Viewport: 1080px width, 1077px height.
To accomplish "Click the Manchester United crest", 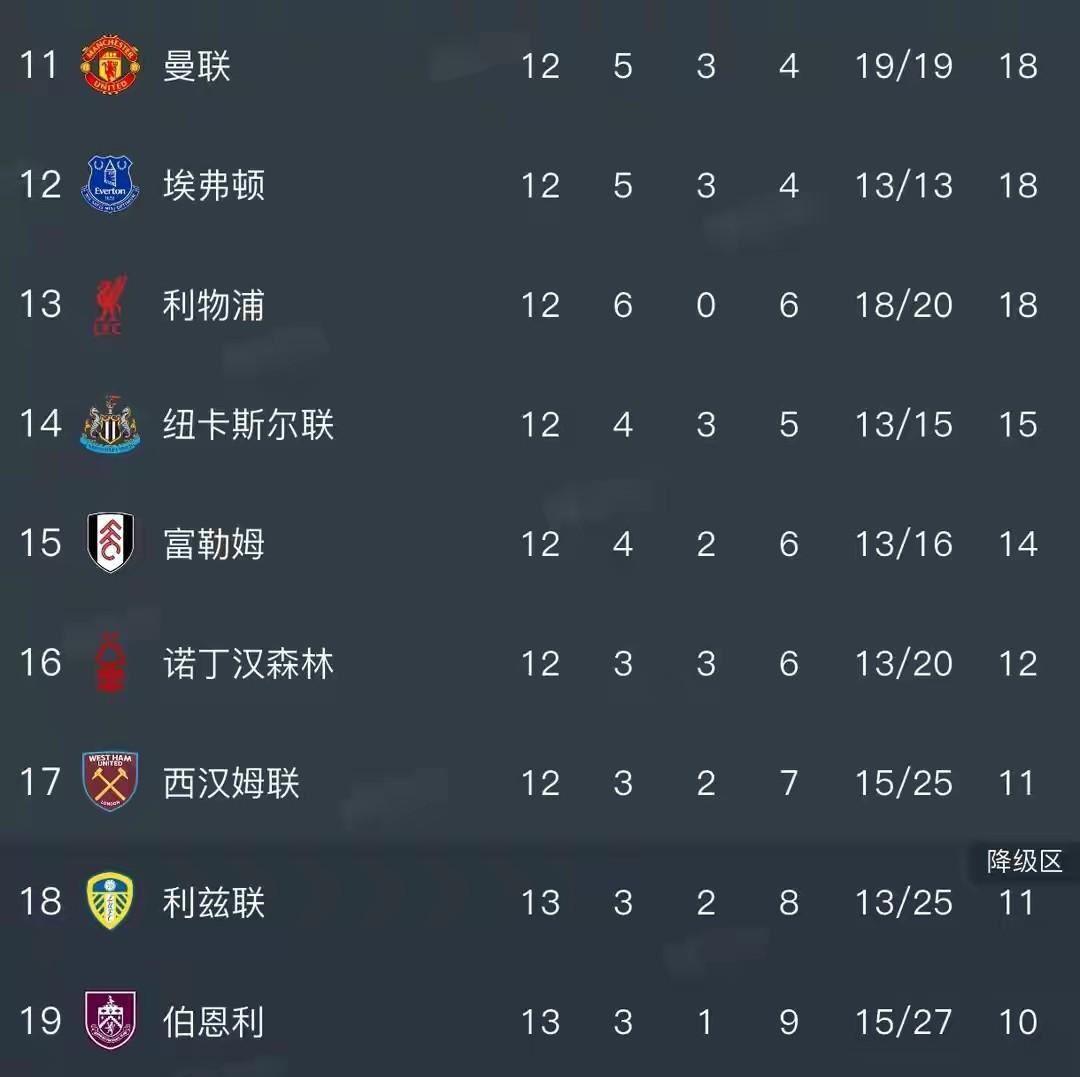I will (x=110, y=66).
